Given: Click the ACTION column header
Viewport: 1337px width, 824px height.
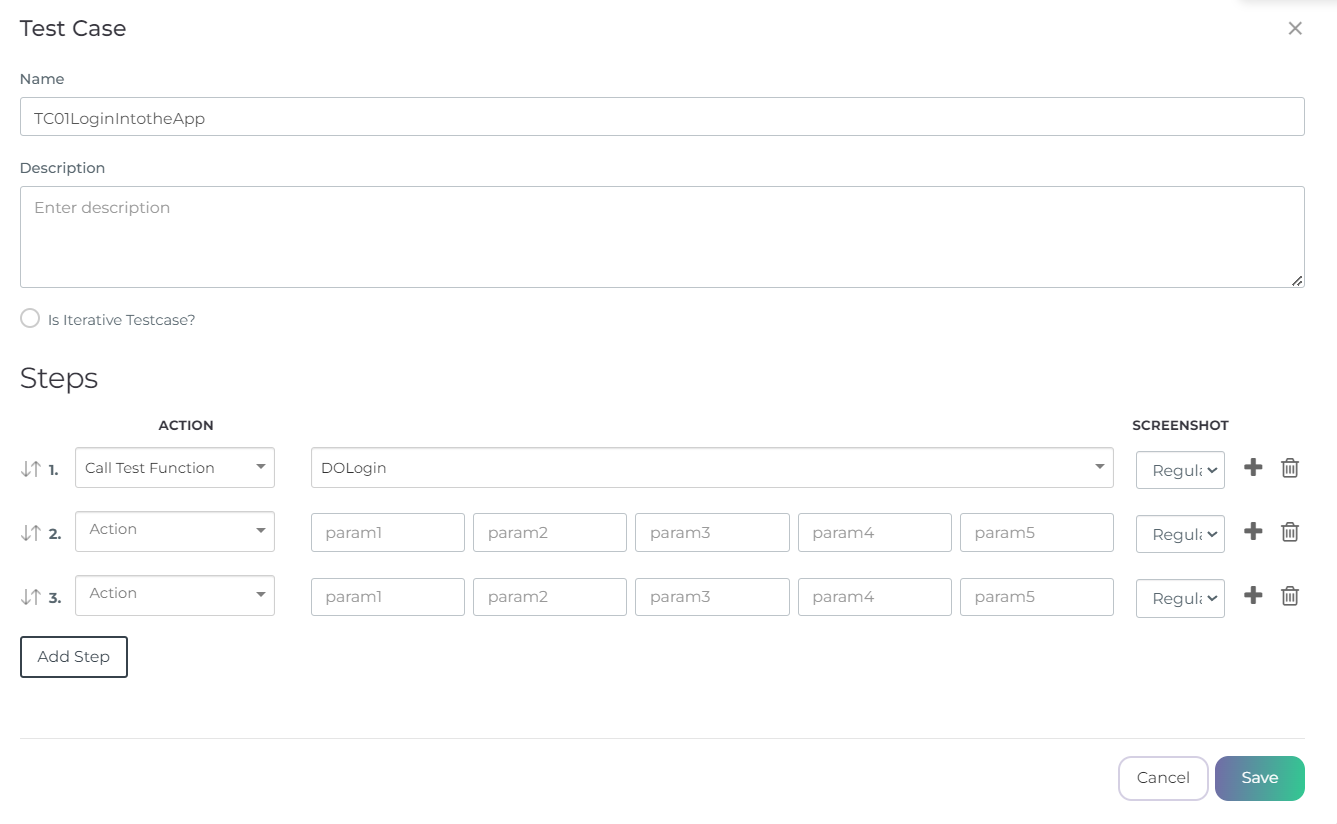Looking at the screenshot, I should [186, 425].
